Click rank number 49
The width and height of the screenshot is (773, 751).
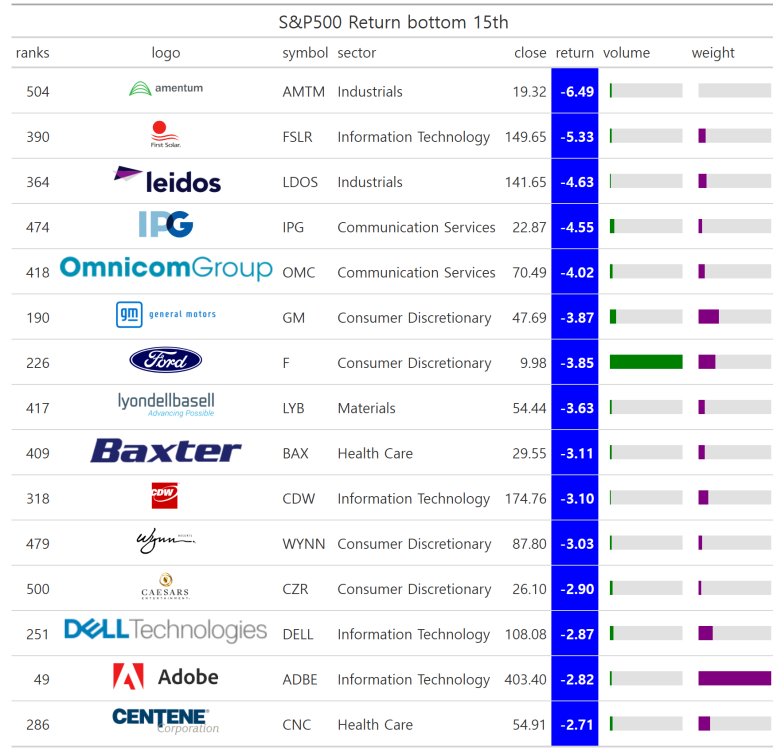point(41,679)
